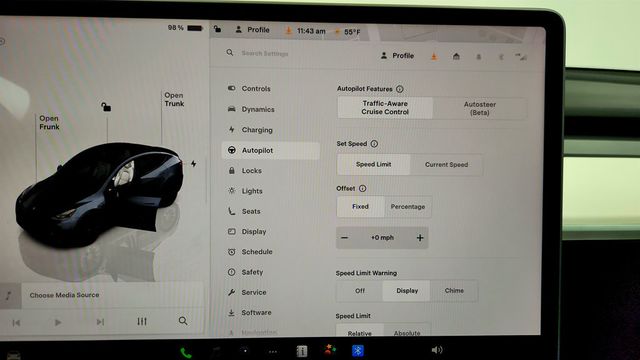
Task: Open Profile in the settings header
Action: click(x=397, y=56)
